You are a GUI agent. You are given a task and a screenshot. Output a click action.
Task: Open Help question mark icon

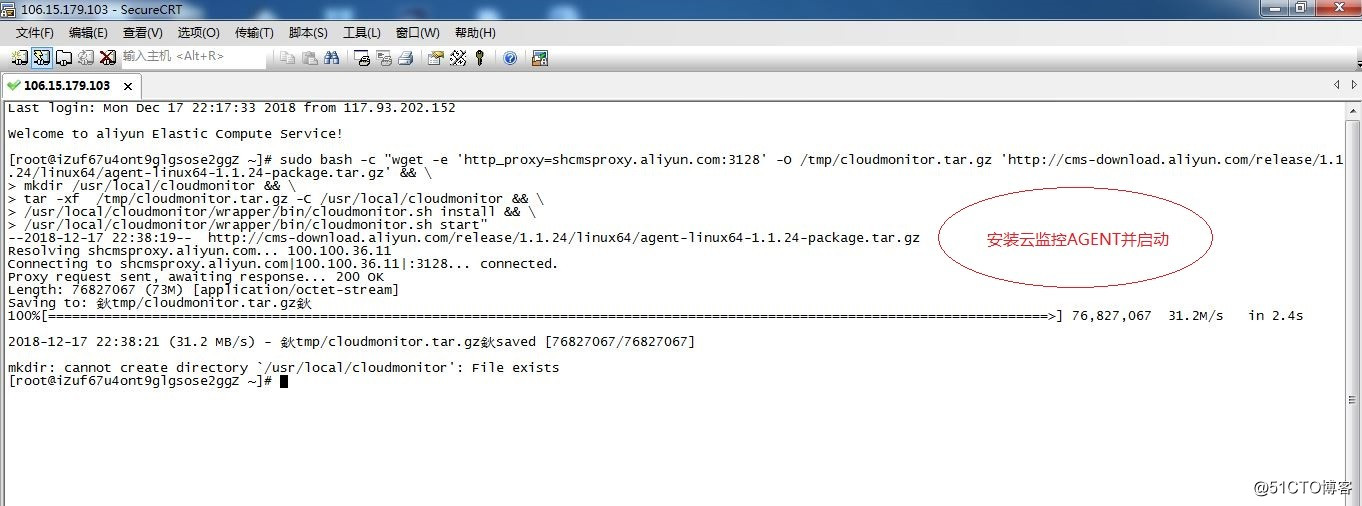510,58
